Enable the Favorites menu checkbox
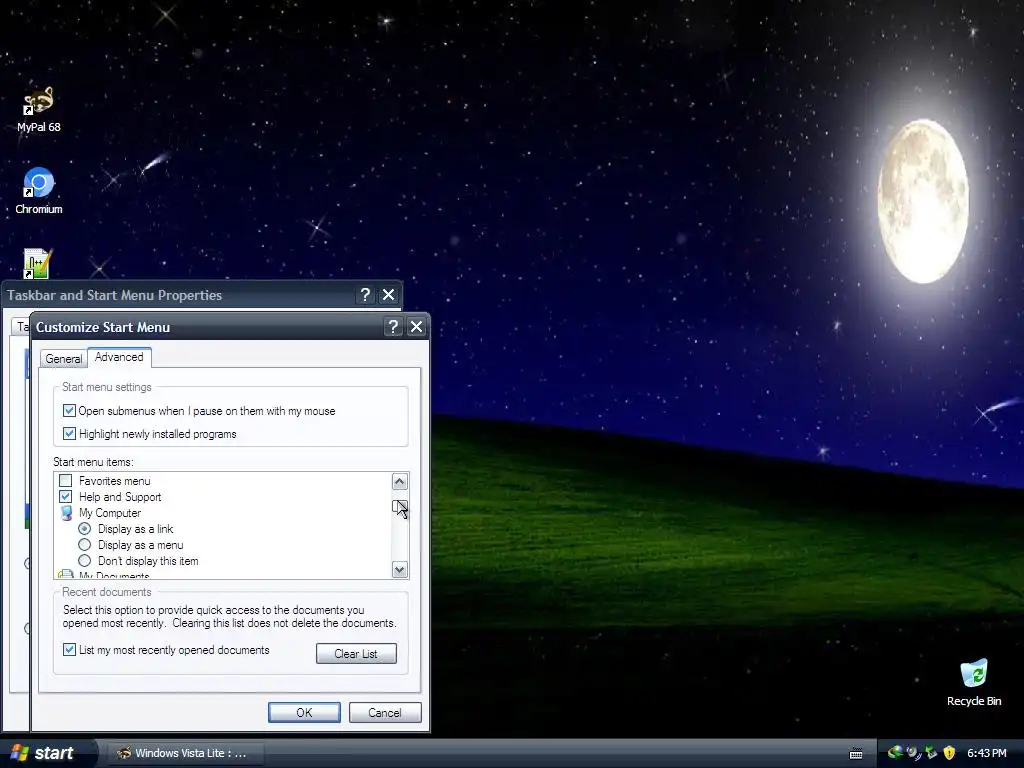 tap(65, 481)
